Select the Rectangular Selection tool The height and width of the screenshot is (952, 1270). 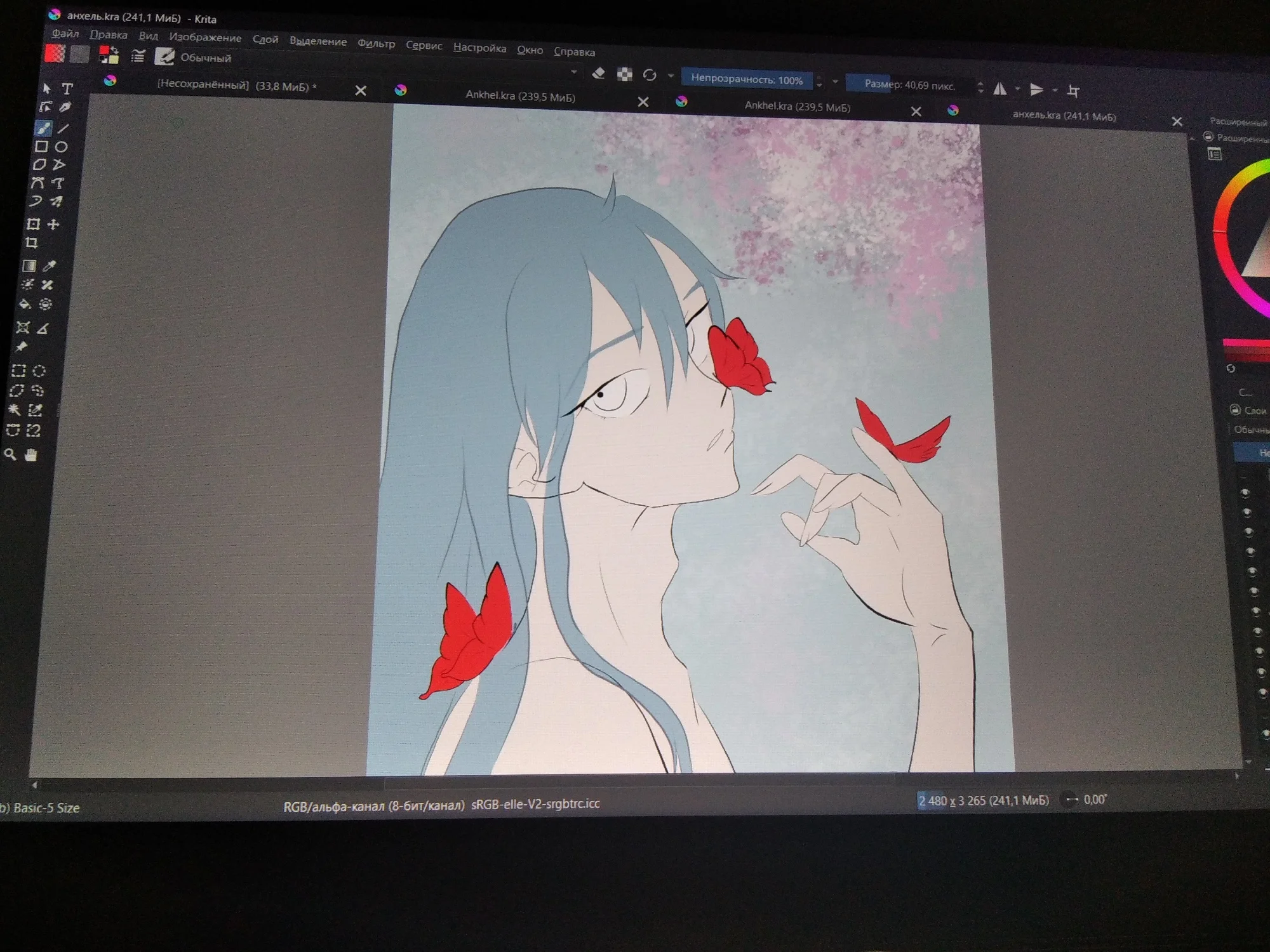point(18,371)
